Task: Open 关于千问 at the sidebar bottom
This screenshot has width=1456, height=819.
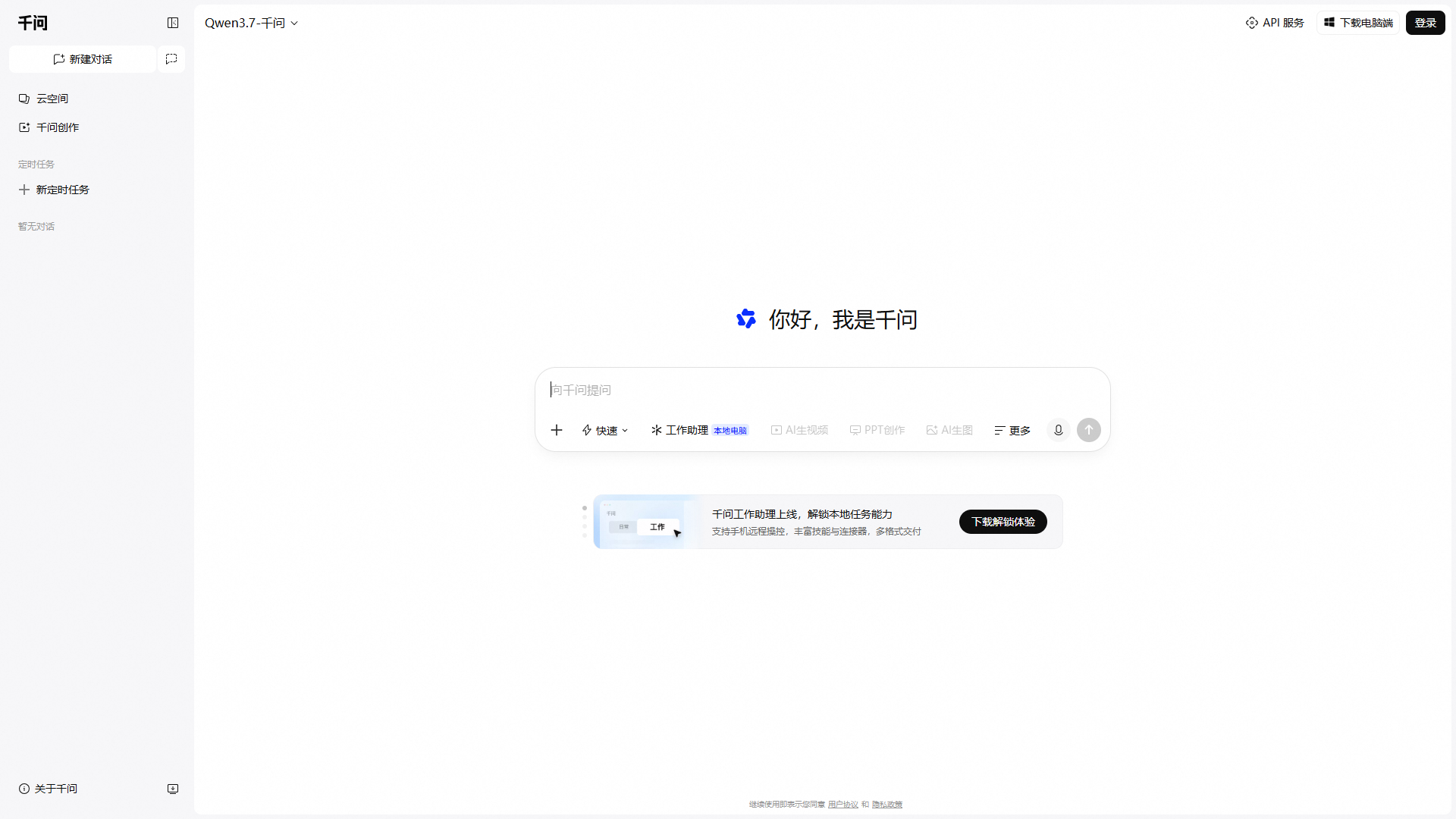Action: (x=48, y=789)
